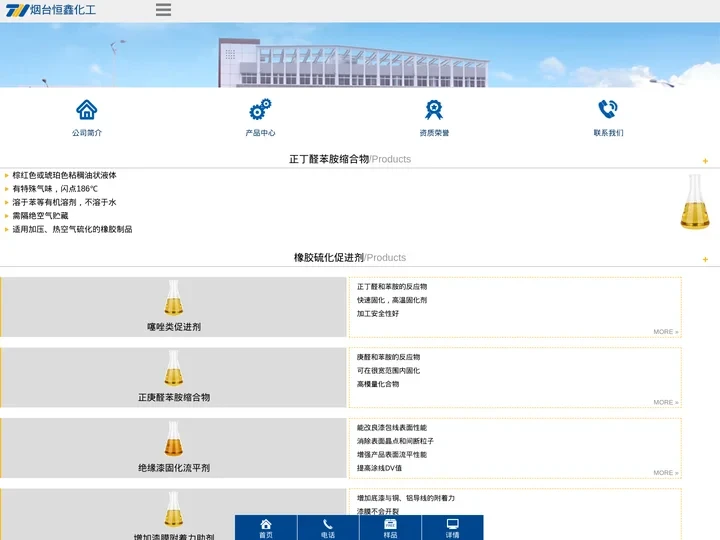This screenshot has height=540, width=720.
Task: Click the 资质荣誉 label
Action: coord(434,133)
